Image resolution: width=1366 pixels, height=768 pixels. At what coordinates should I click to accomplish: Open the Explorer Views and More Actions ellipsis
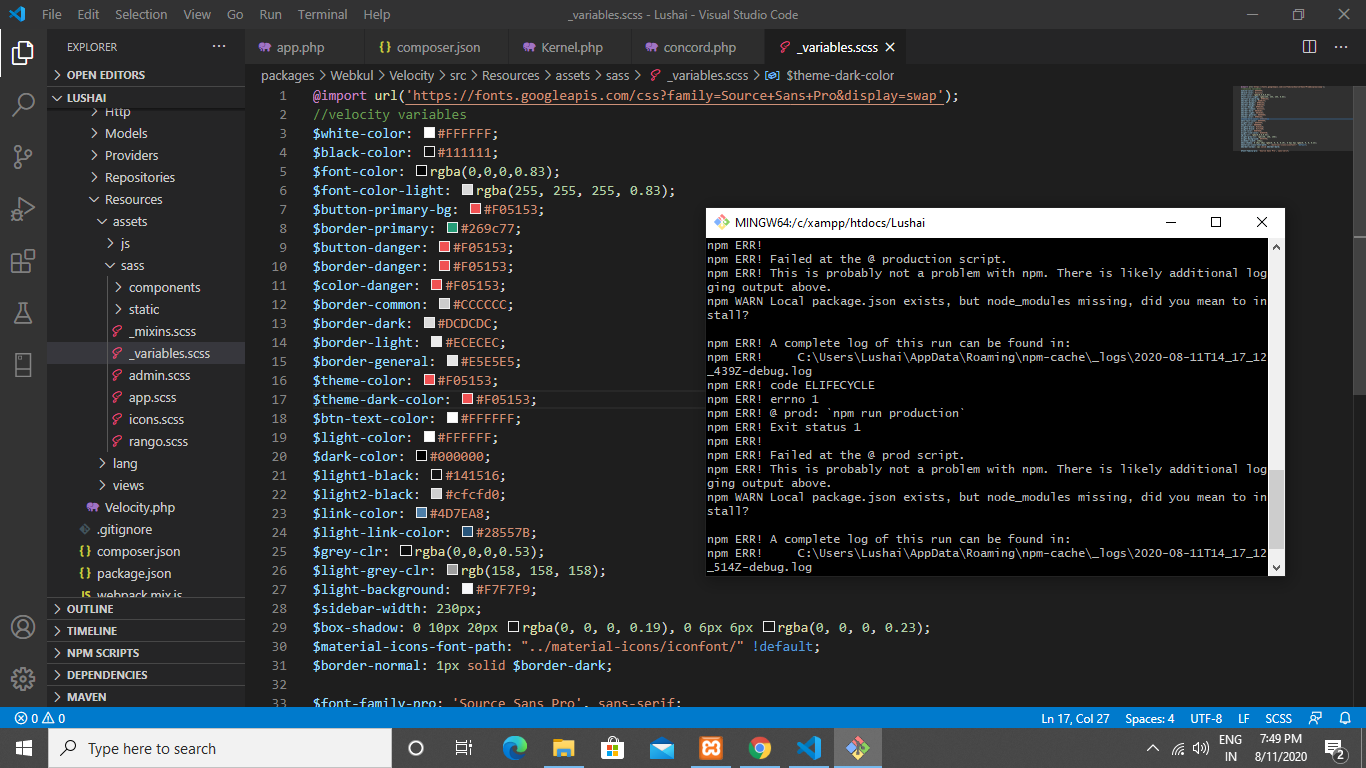(x=219, y=47)
